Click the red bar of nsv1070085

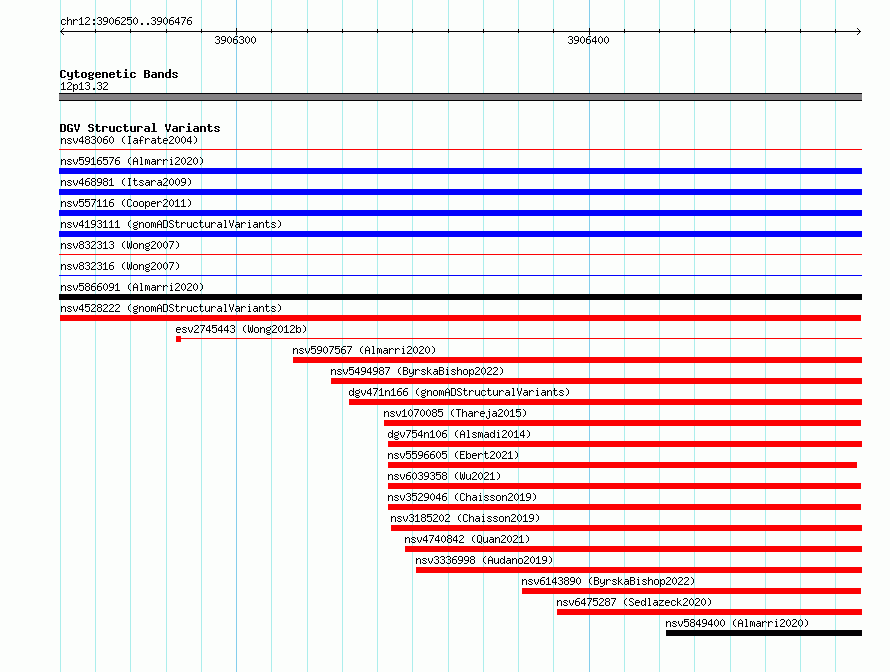click(x=623, y=423)
